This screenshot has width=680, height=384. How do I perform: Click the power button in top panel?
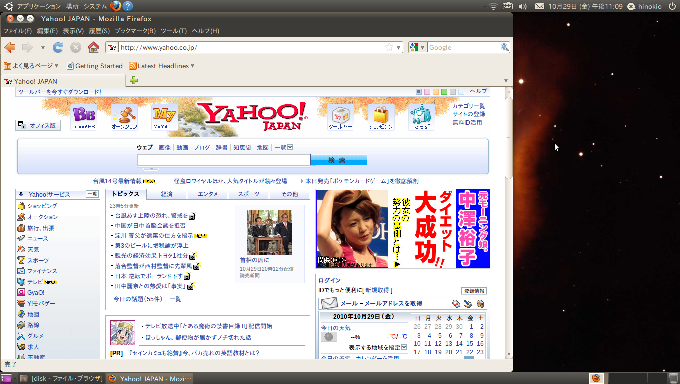(672, 6)
